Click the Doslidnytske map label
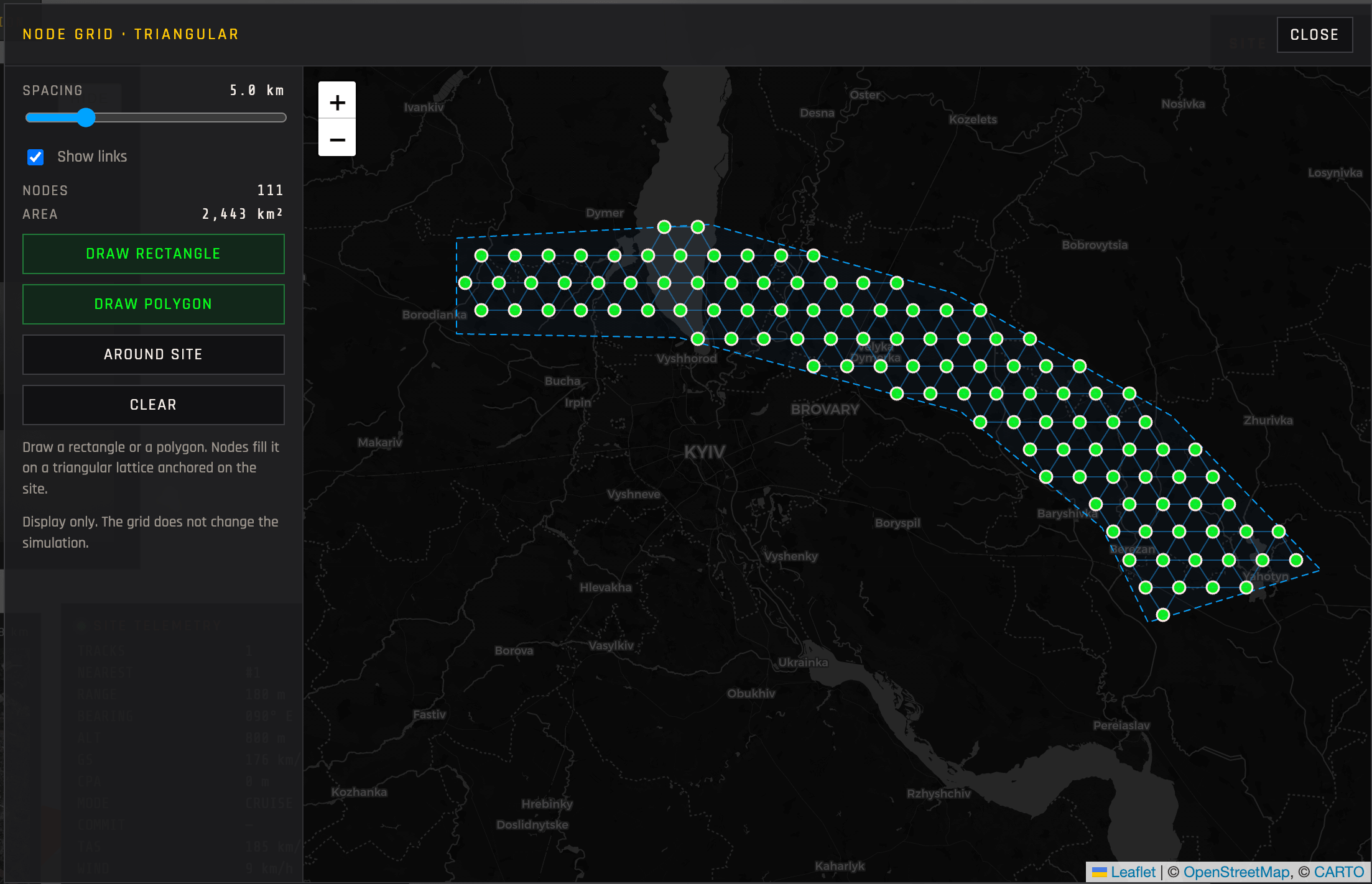 tap(532, 824)
